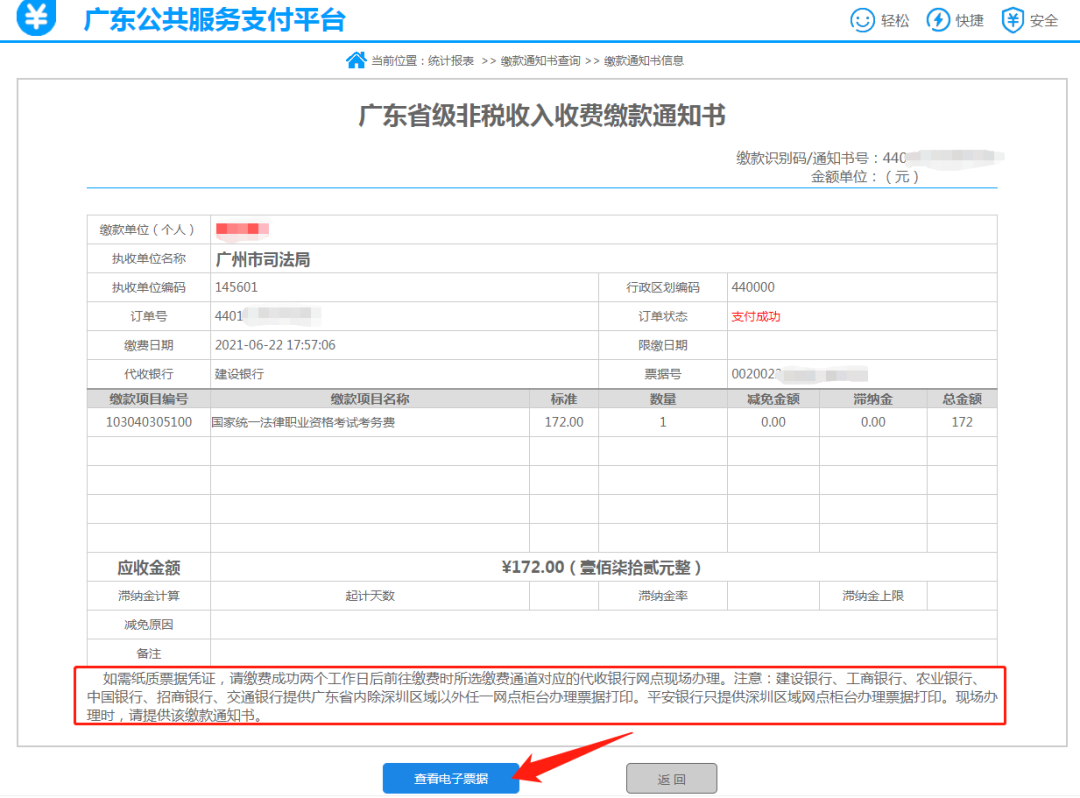Viewport: 1080px width, 798px height.
Task: Go to 缴款通知书查询 breadcrumb
Action: 540,61
